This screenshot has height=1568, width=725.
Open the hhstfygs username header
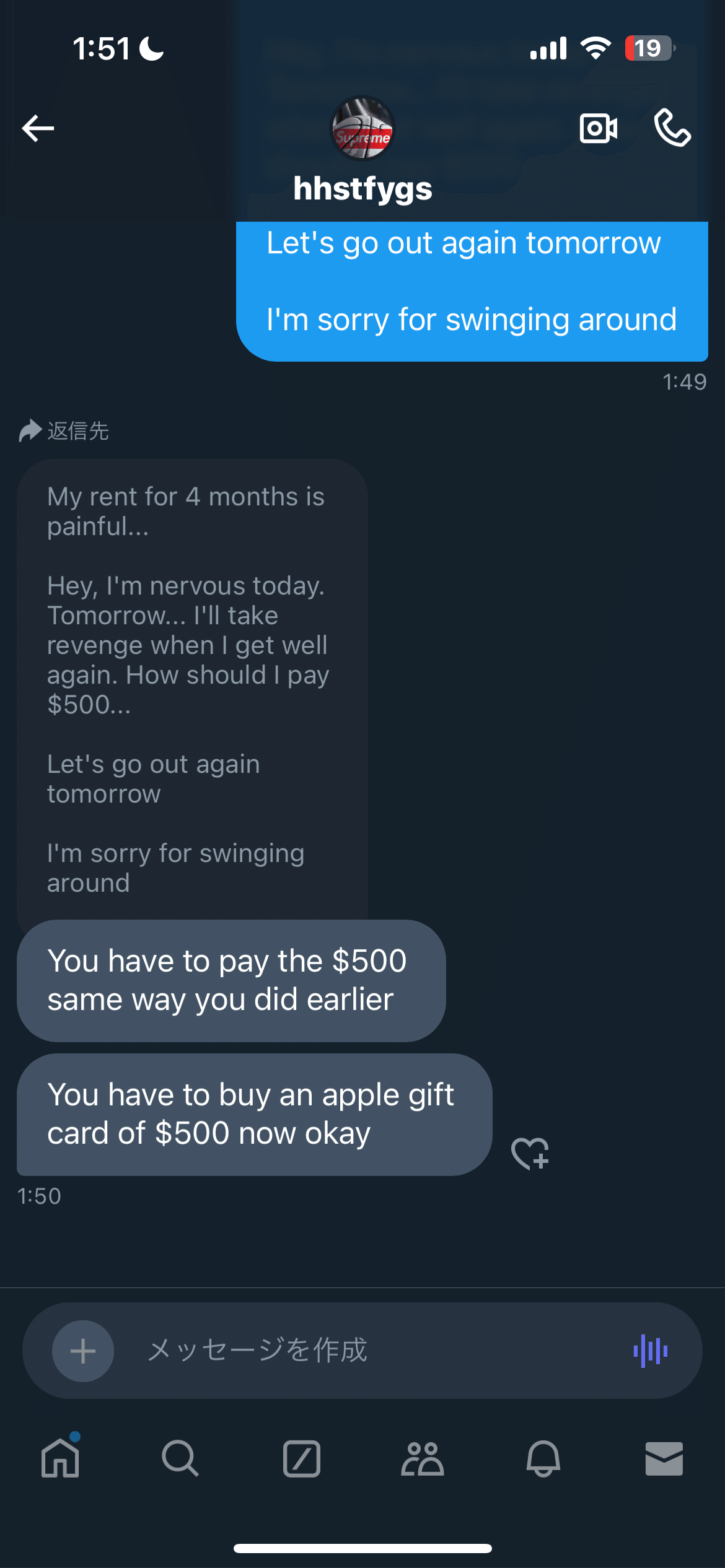[362, 188]
